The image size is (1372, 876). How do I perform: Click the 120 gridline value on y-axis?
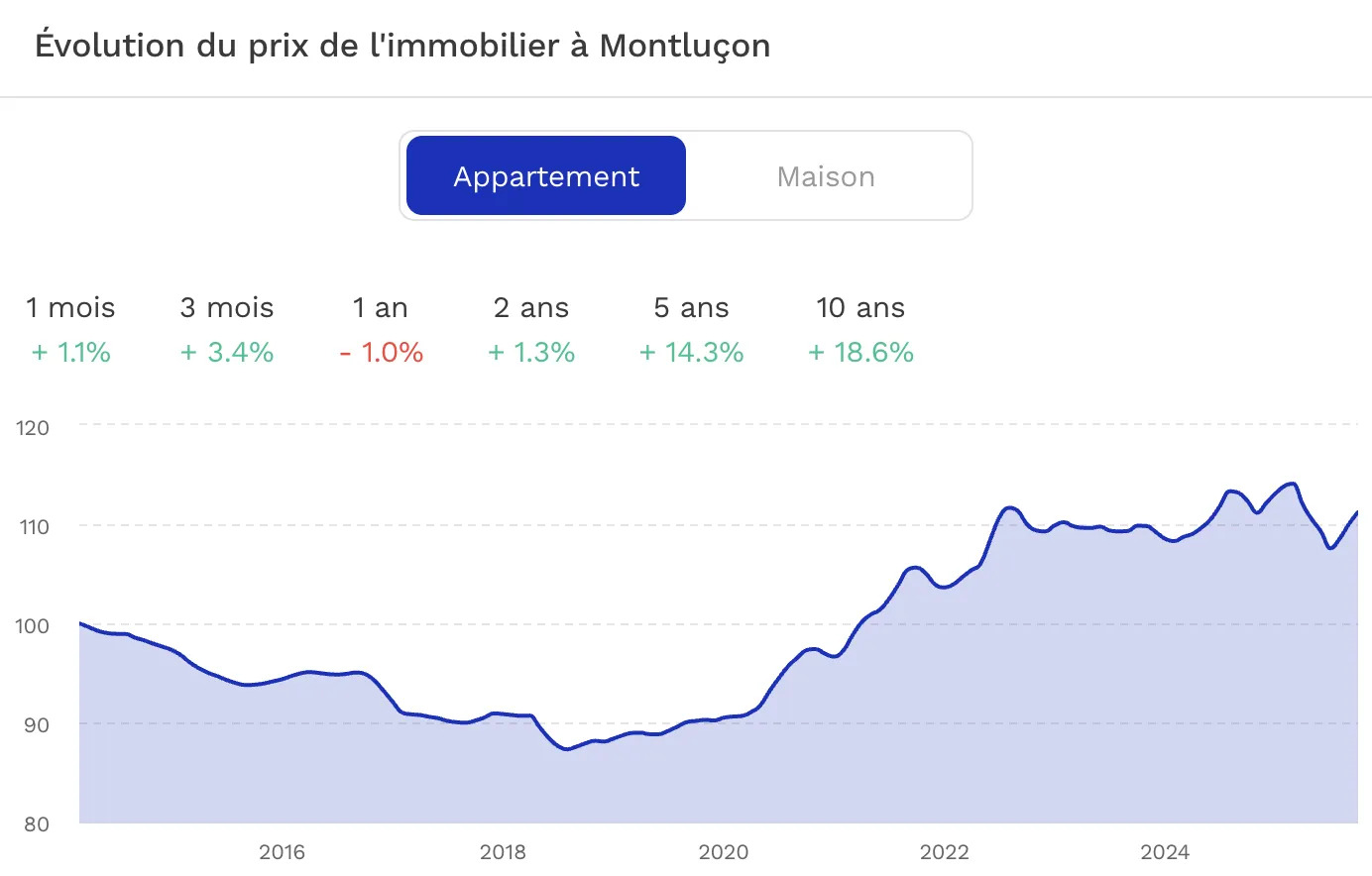point(33,427)
